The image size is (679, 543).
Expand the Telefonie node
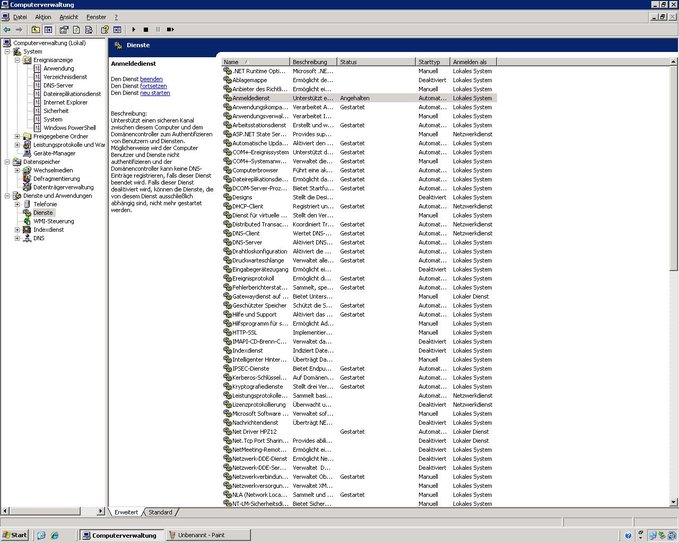tap(17, 204)
